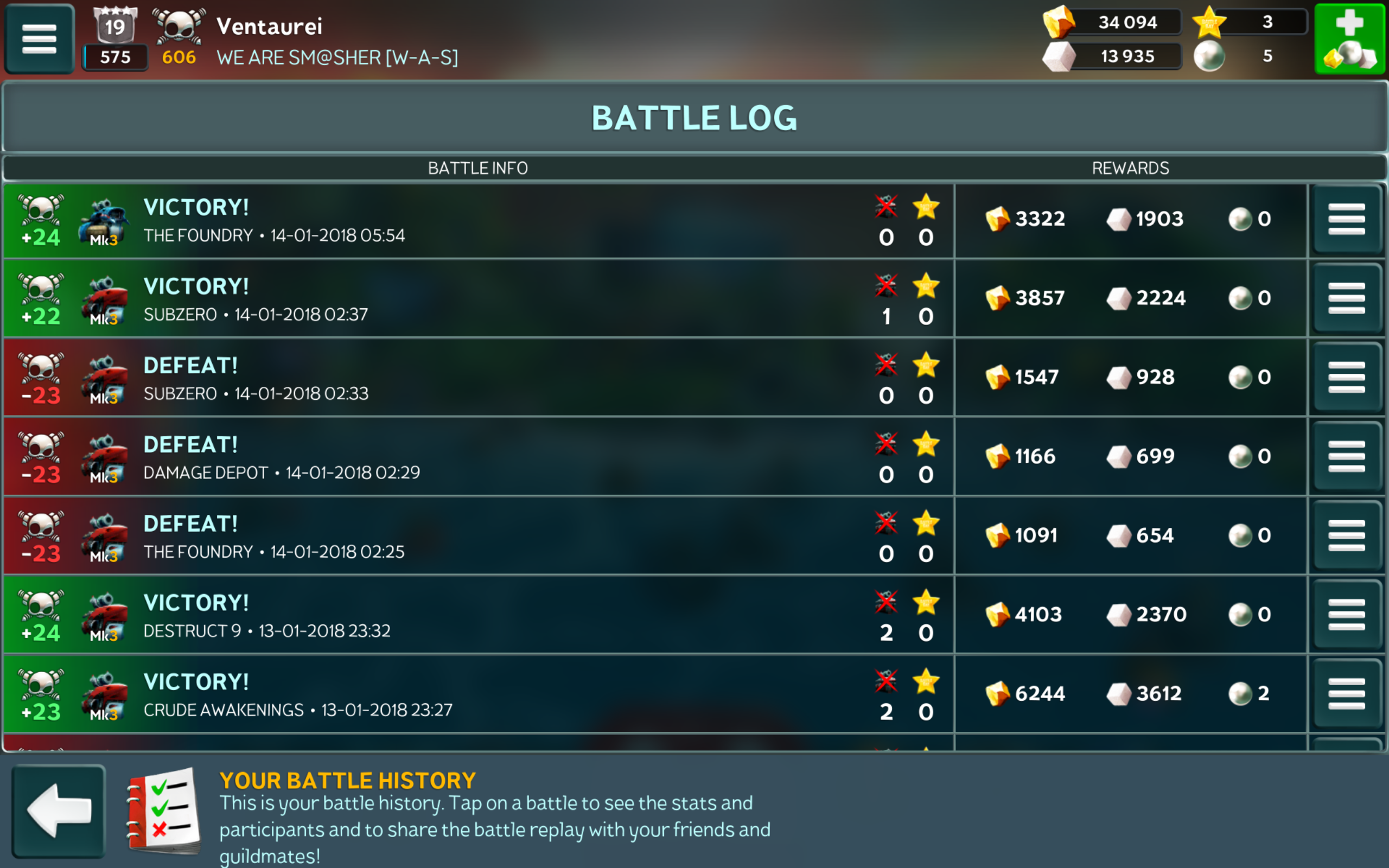Tap the level 19 player badge
The image size is (1389, 868).
coord(116,38)
